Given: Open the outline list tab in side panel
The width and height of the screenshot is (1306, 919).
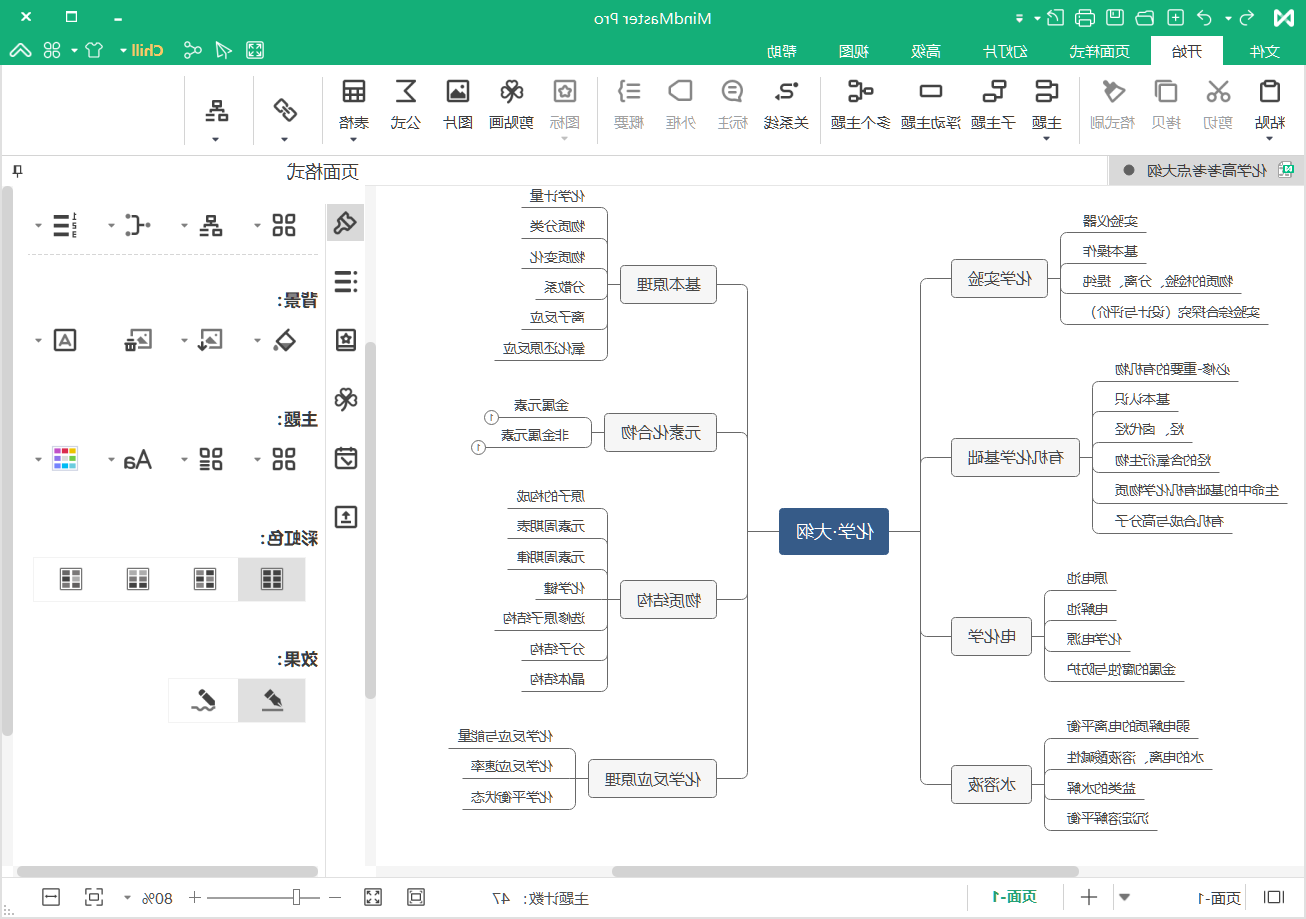Looking at the screenshot, I should [346, 282].
